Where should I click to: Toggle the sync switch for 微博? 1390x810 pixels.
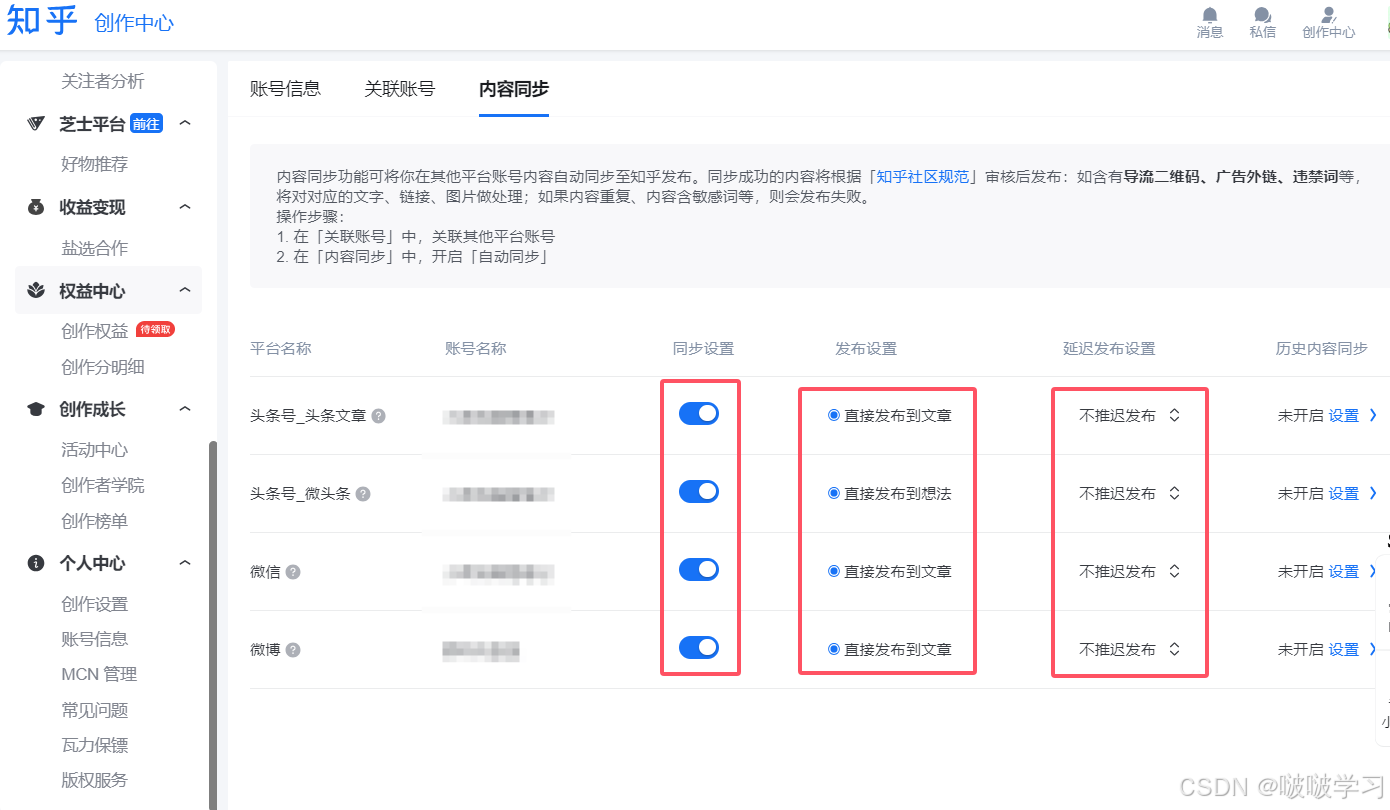[x=699, y=647]
